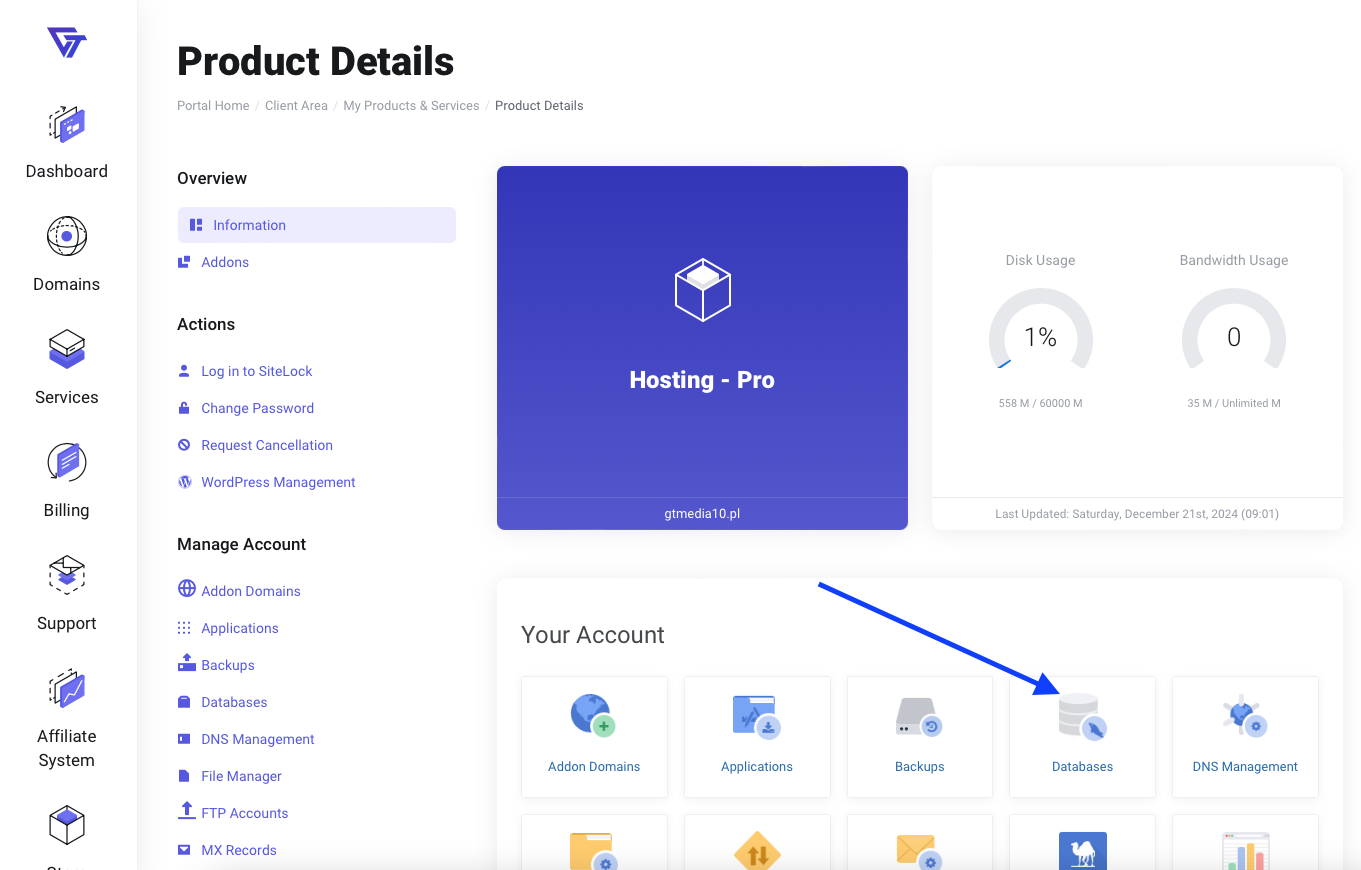Click the Databases tile label
The width and height of the screenshot is (1361, 870).
pos(1082,766)
